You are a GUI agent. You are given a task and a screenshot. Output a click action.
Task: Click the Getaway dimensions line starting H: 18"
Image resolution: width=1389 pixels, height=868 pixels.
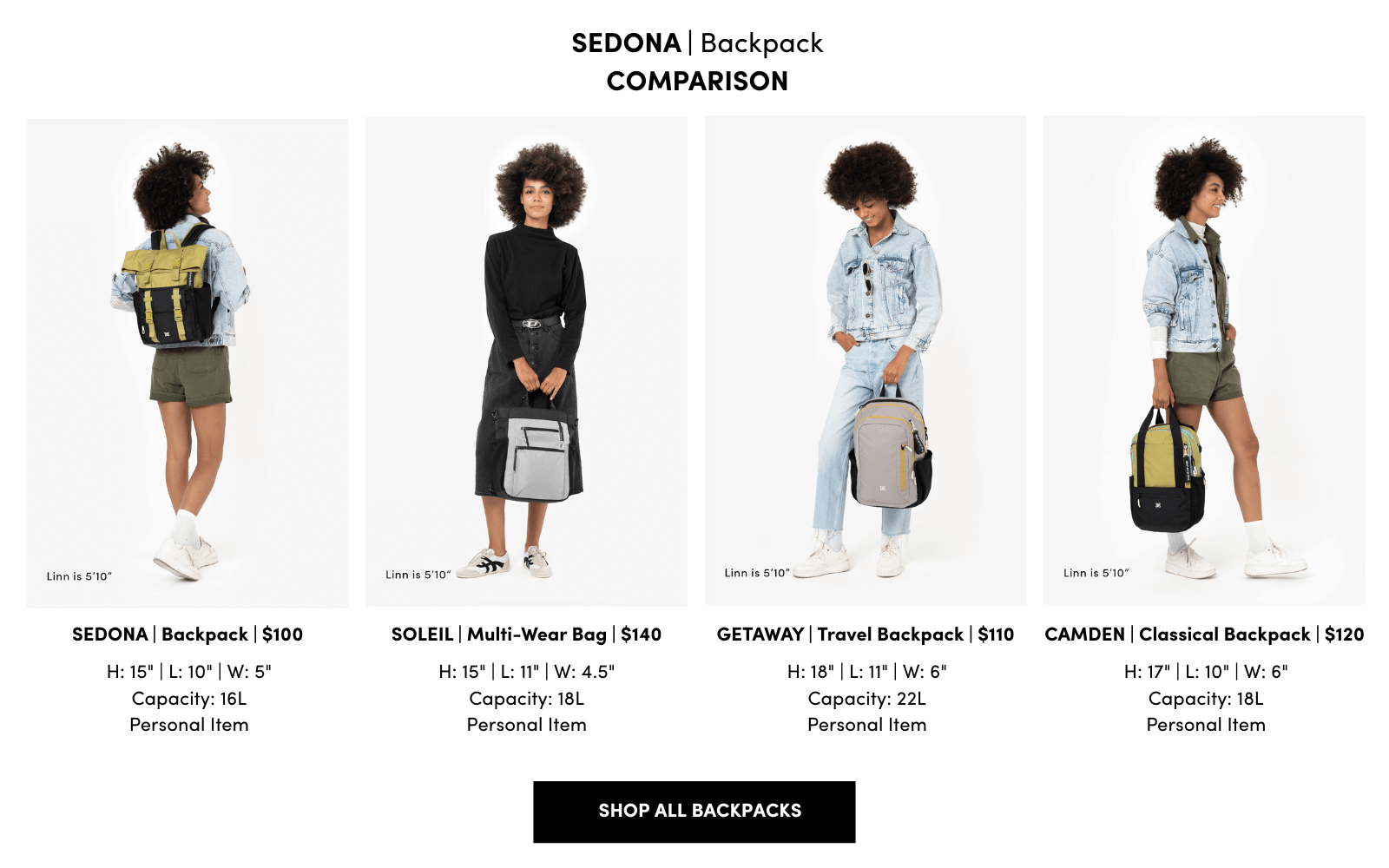[866, 672]
